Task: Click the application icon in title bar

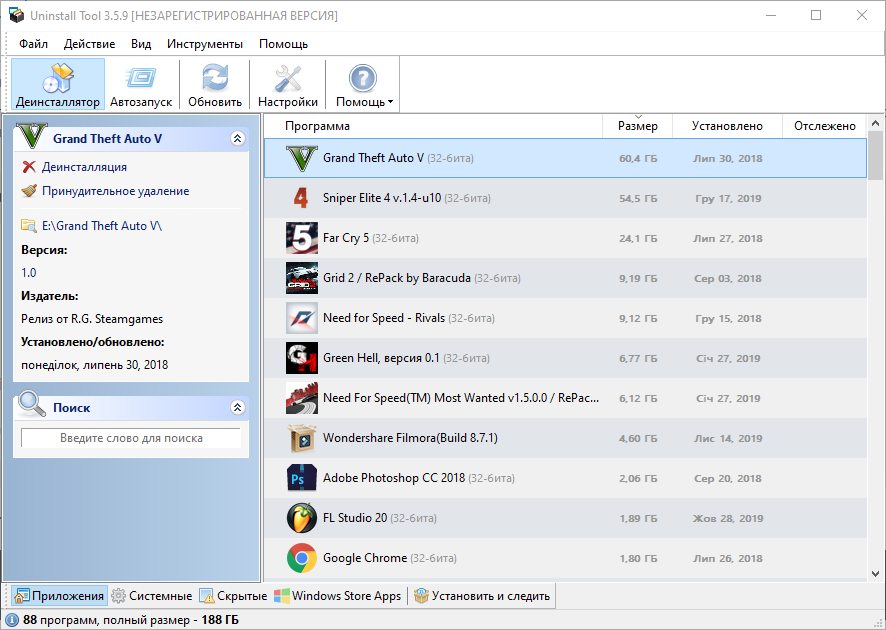Action: (16, 15)
